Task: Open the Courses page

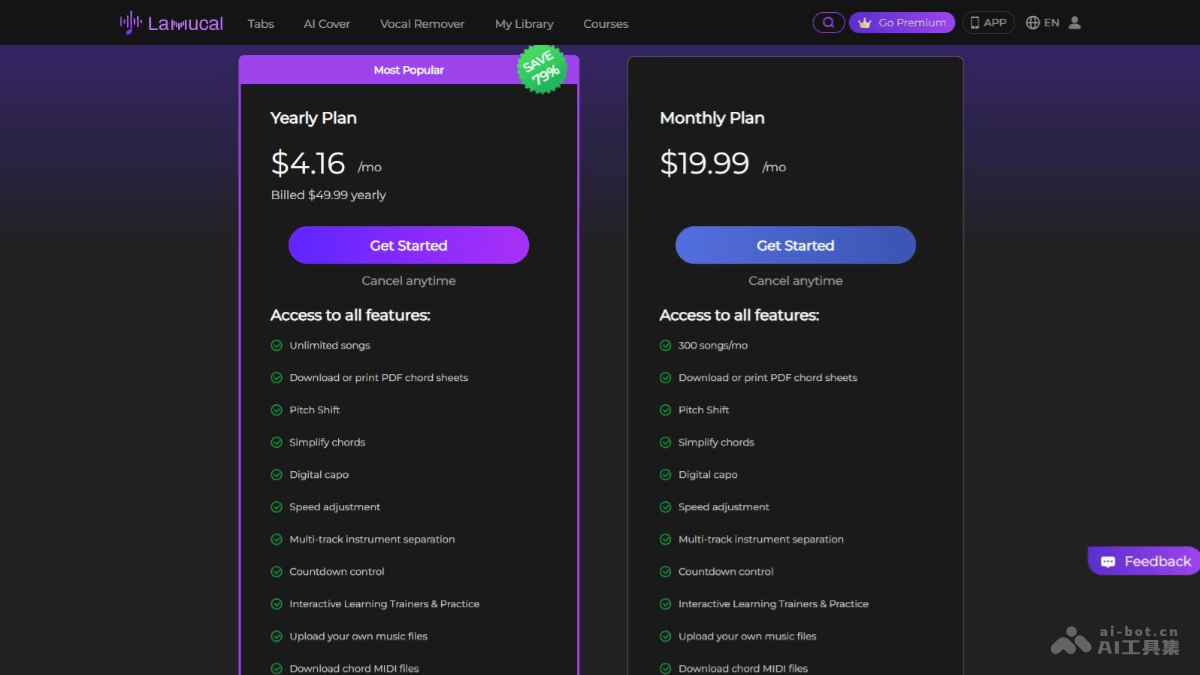Action: point(606,24)
